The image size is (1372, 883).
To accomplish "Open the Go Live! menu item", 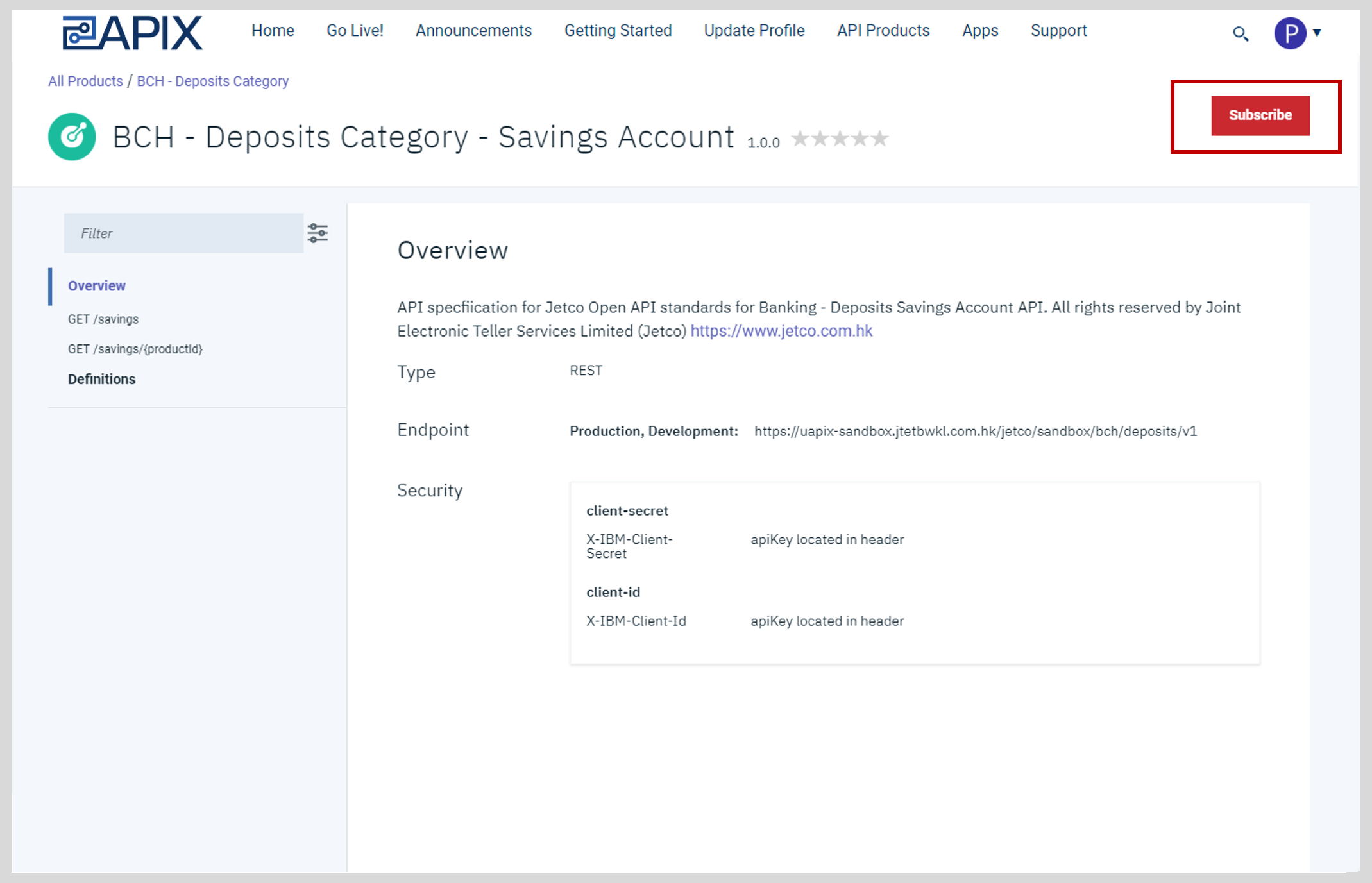I will click(x=355, y=30).
